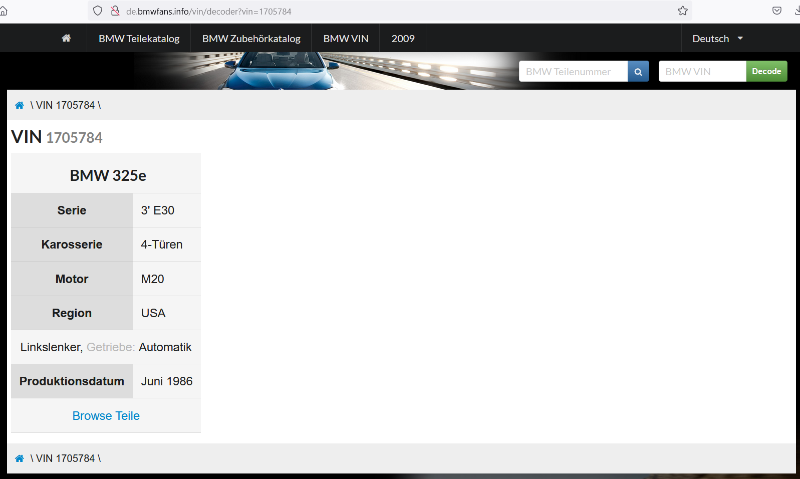
Task: Follow the Browse Teile link
Action: pyautogui.click(x=106, y=415)
